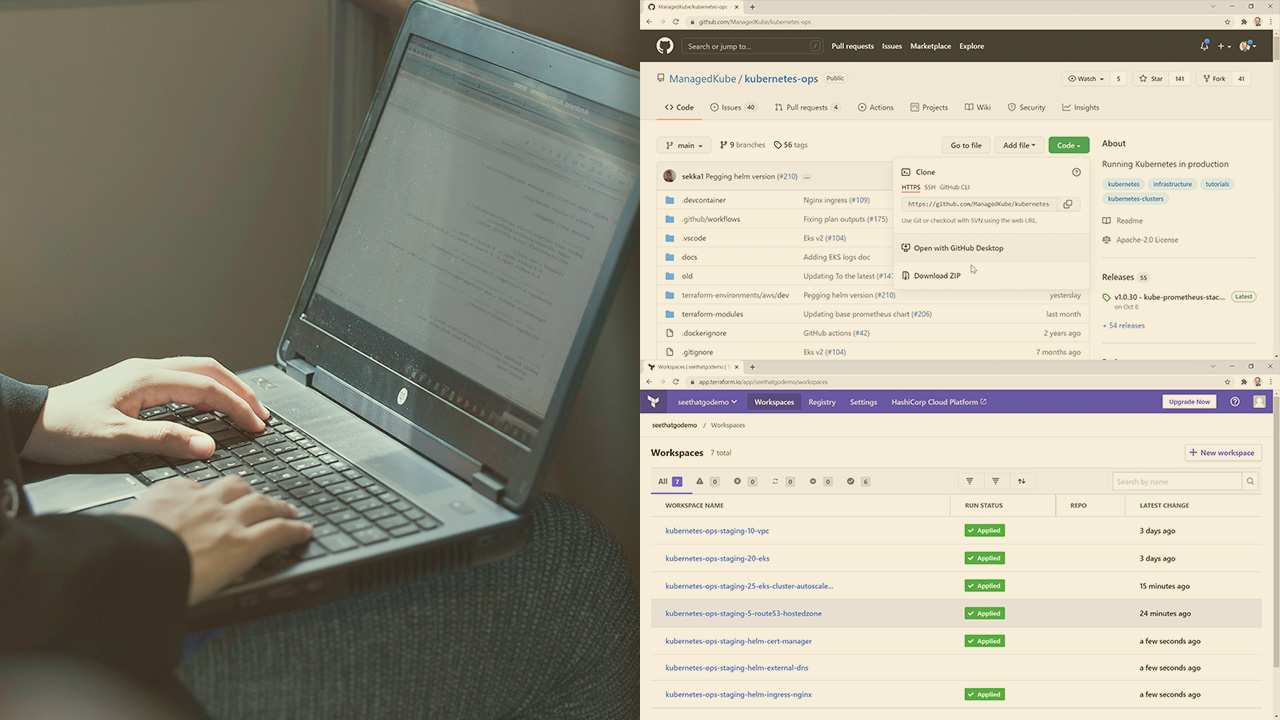The width and height of the screenshot is (1280, 720).
Task: Filter workspaces by applied checkmark status
Action: point(851,481)
